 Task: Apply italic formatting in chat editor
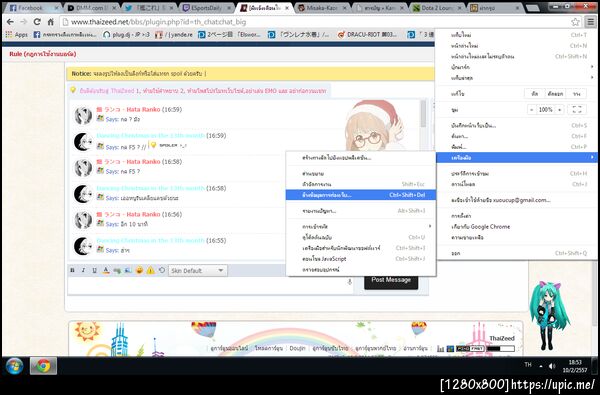tap(83, 270)
